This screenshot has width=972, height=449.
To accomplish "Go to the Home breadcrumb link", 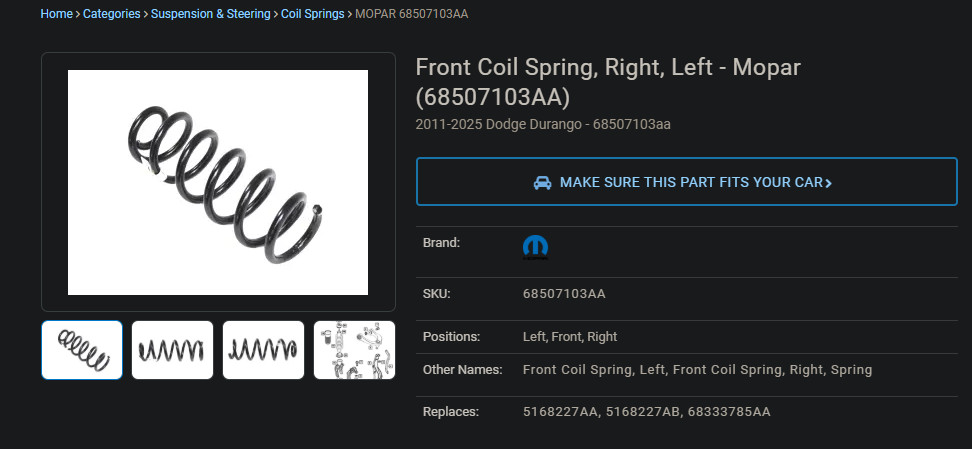I will tap(56, 14).
